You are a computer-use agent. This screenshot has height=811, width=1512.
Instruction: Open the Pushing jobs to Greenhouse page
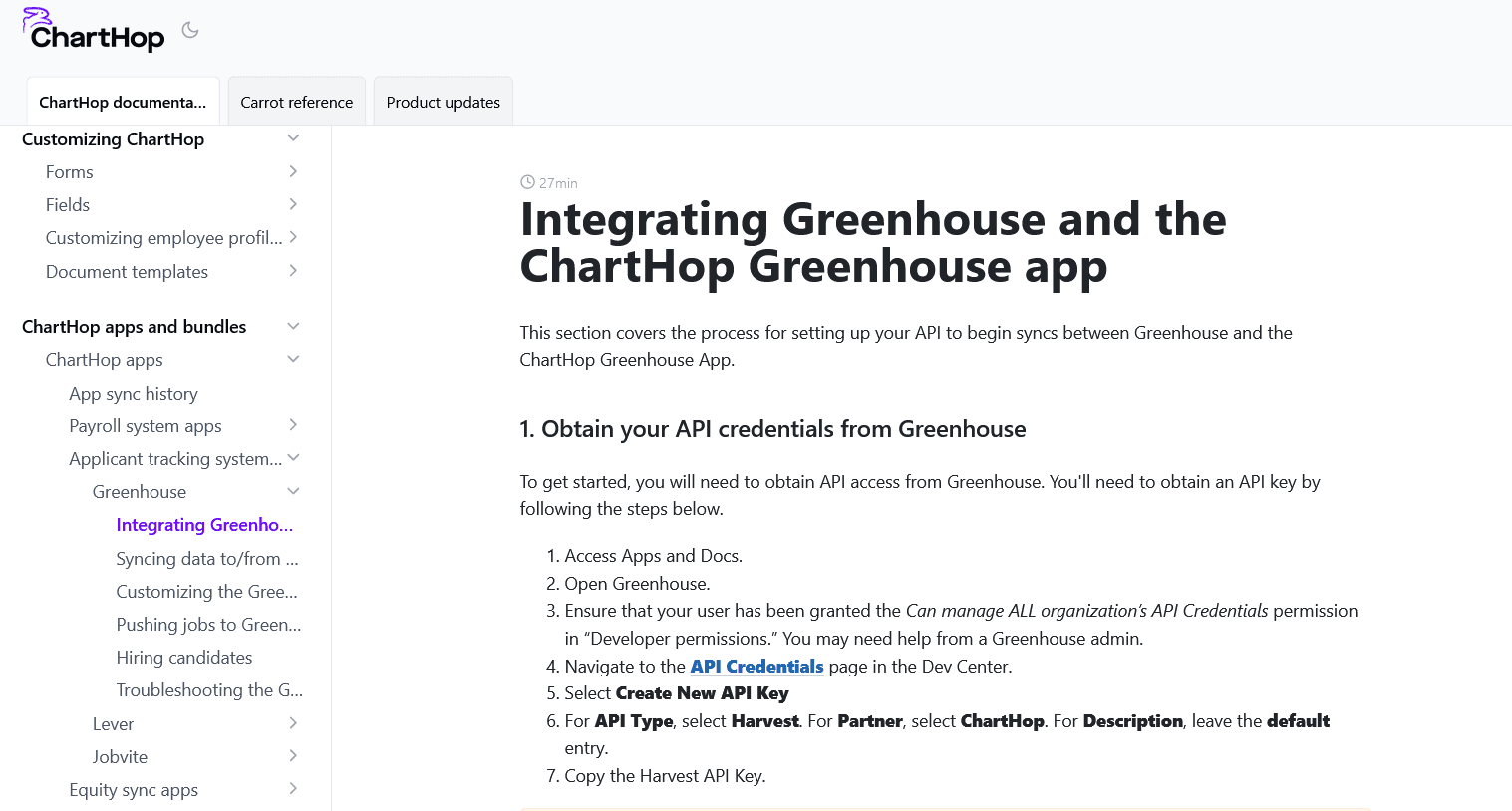[208, 625]
